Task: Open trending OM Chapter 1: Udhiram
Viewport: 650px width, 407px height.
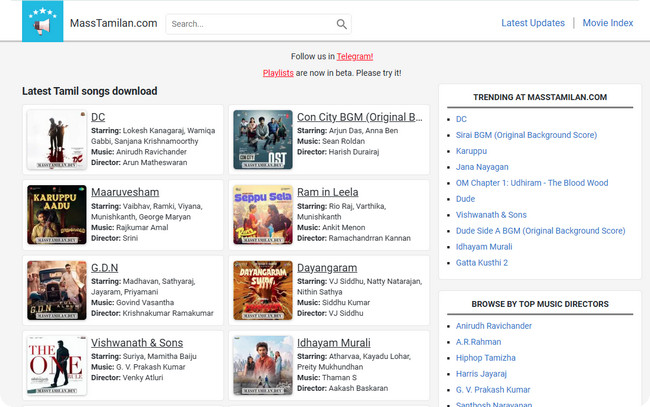Action: 532,183
